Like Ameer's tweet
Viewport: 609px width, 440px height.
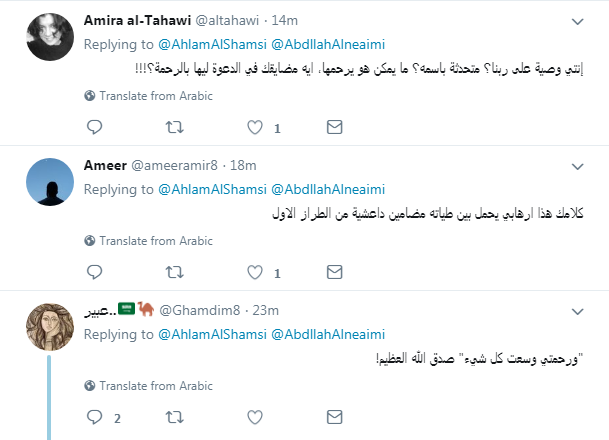click(x=255, y=271)
